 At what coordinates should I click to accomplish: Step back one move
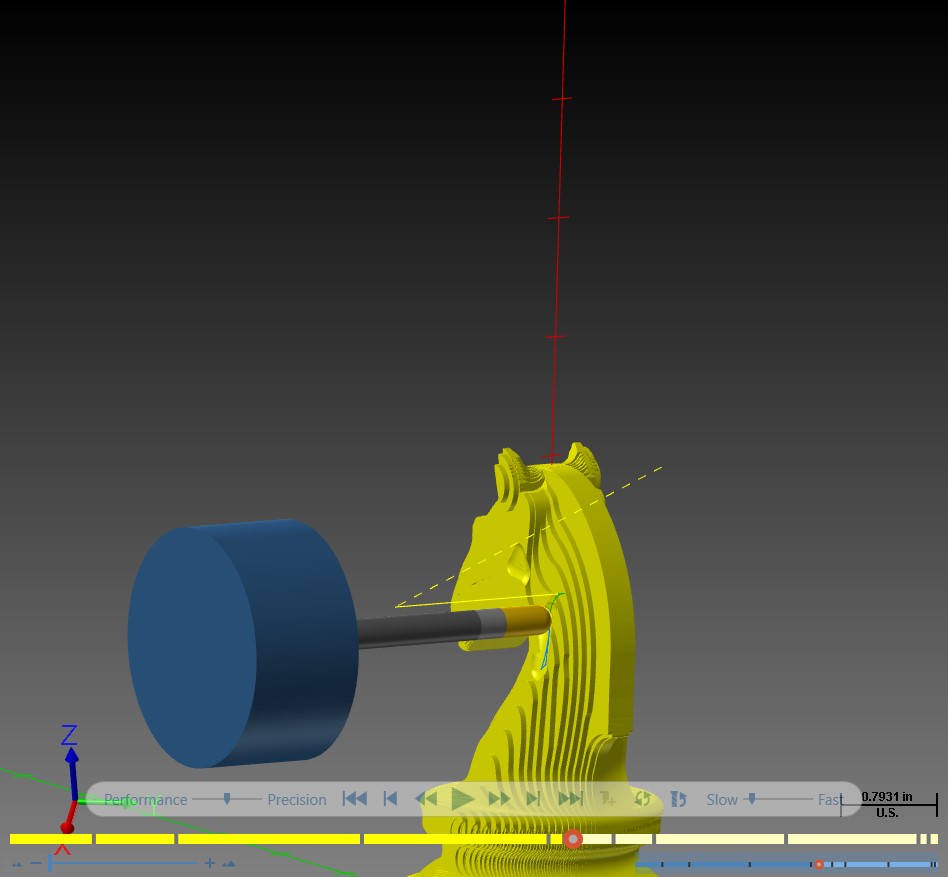[x=391, y=799]
